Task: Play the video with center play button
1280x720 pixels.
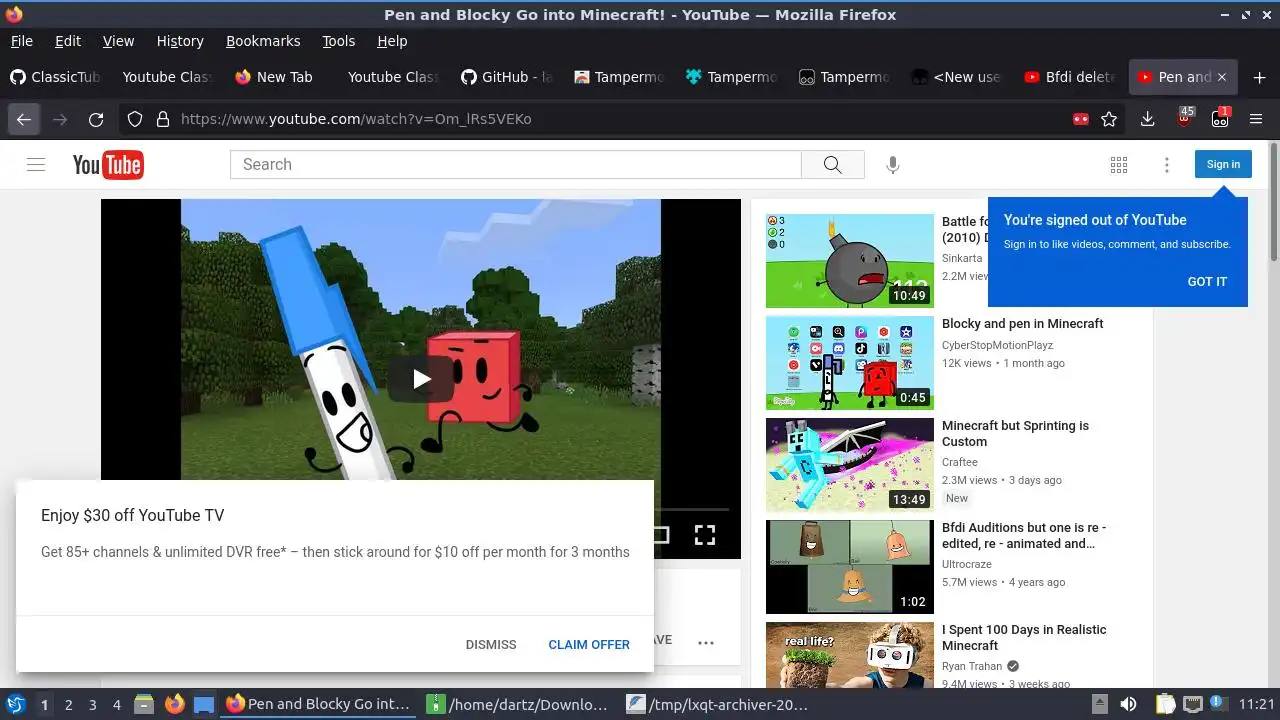Action: 421,379
